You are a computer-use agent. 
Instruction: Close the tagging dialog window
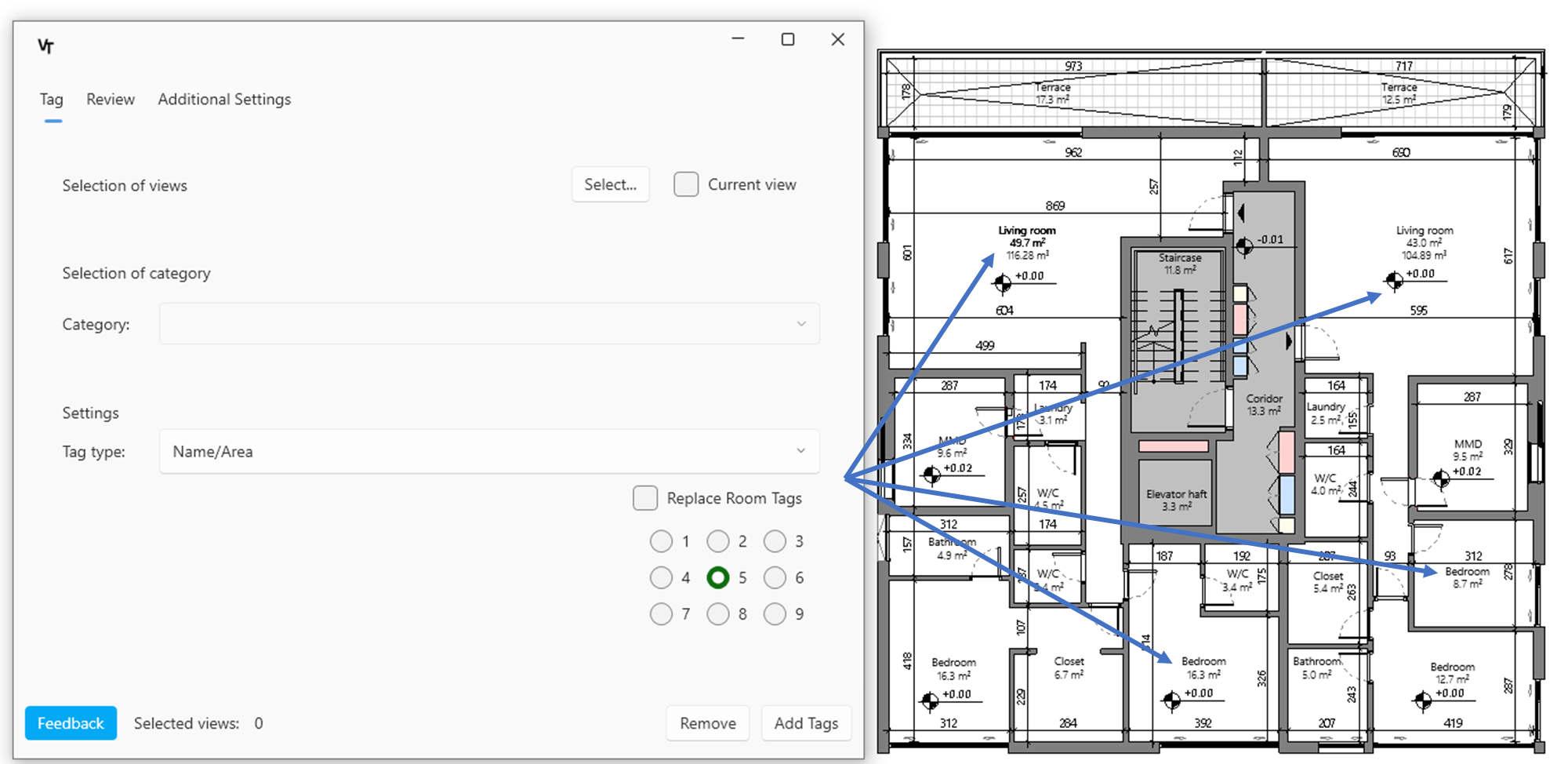click(838, 39)
